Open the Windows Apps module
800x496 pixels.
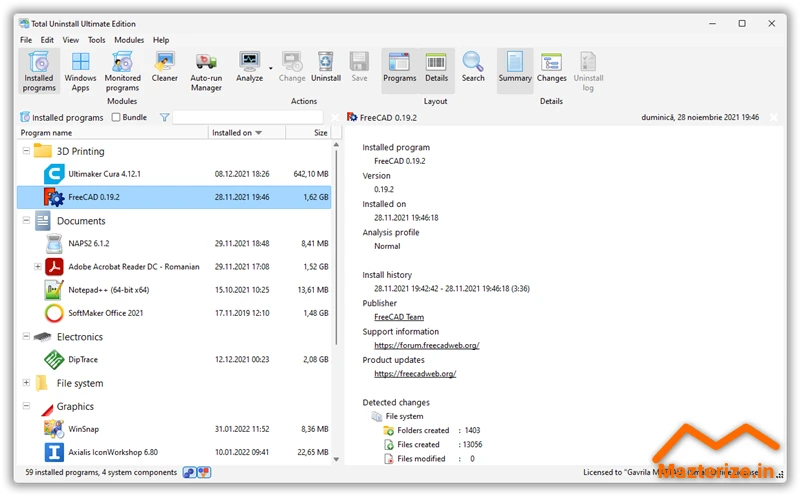[80, 71]
